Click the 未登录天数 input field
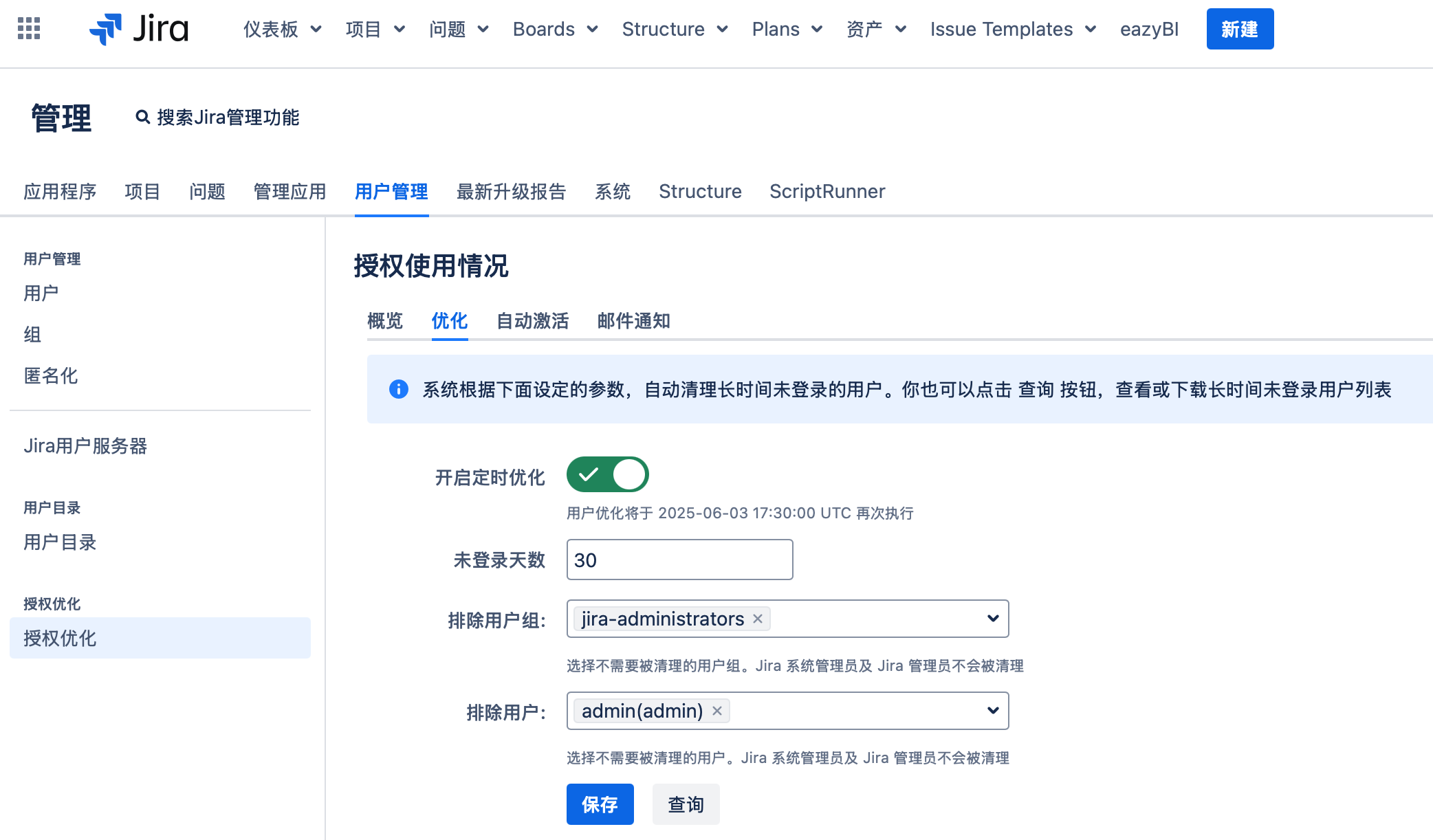This screenshot has height=840, width=1433. [x=679, y=560]
